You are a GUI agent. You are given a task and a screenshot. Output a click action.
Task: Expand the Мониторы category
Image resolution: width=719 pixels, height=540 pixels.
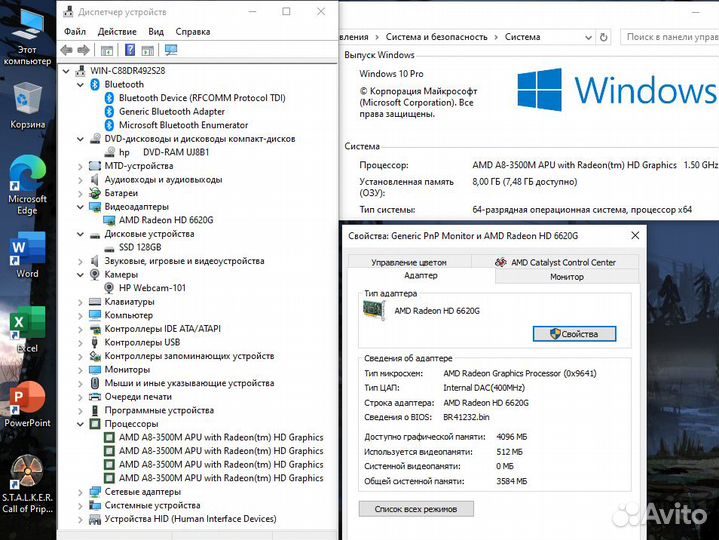(x=80, y=370)
